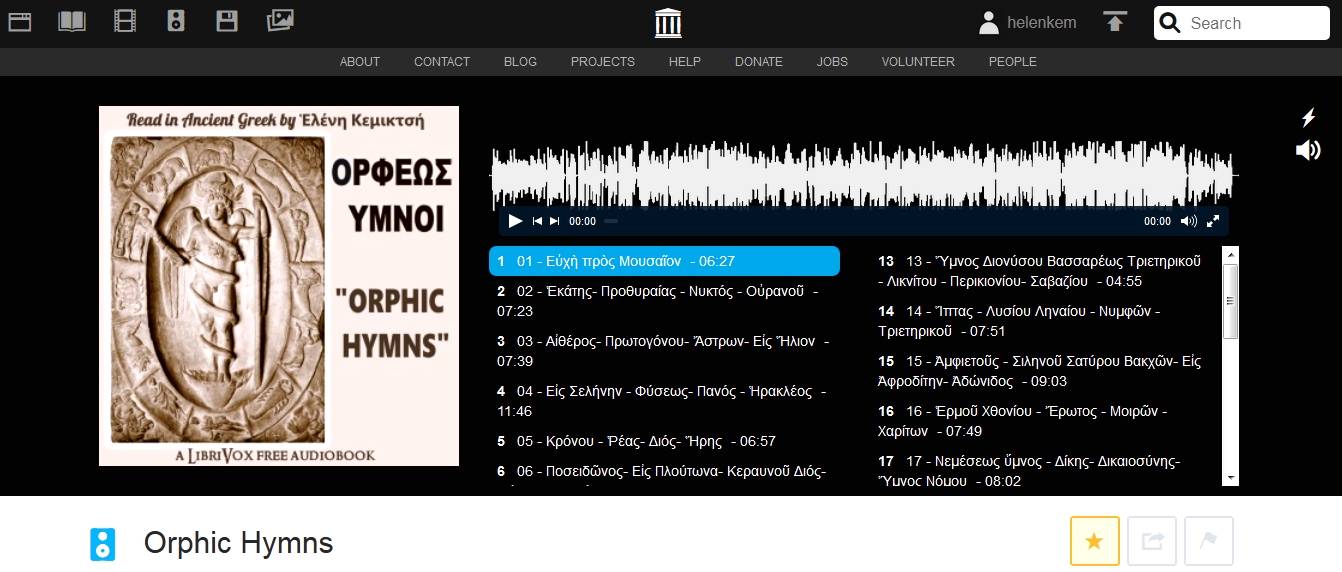1342x572 pixels.
Task: Open the Video film strip icon
Action: (x=124, y=21)
